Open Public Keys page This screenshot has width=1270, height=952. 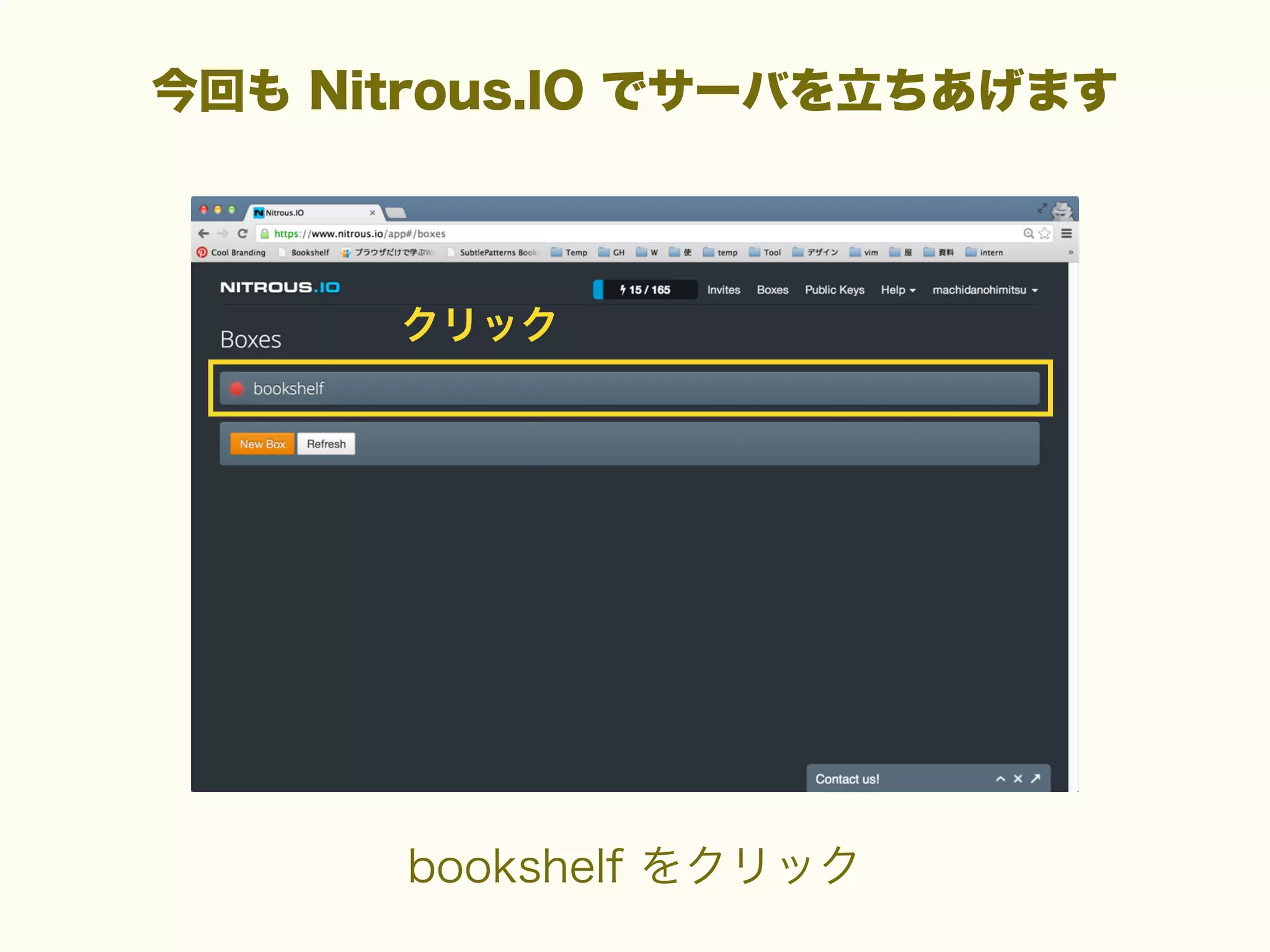(x=835, y=289)
